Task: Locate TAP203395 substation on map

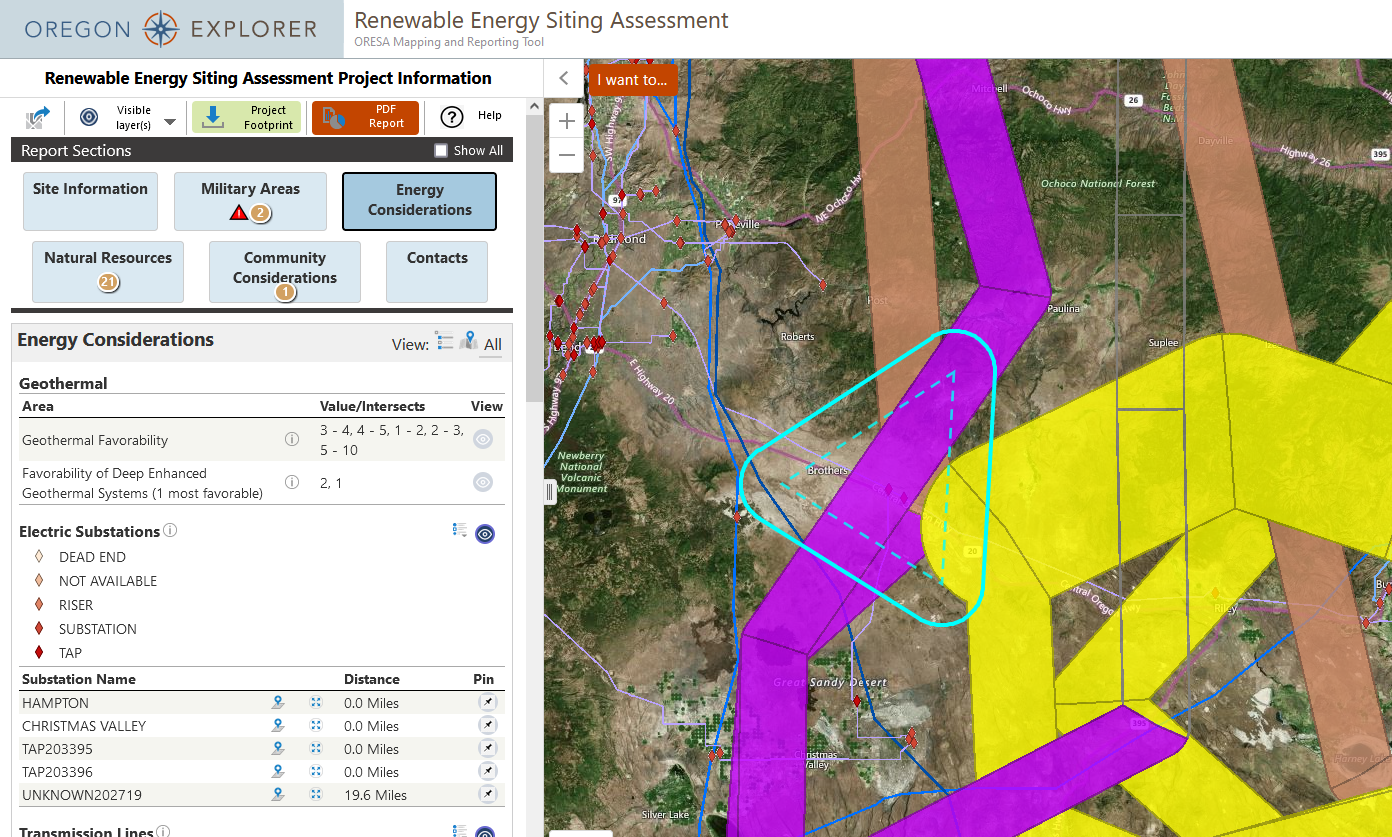Action: [278, 749]
